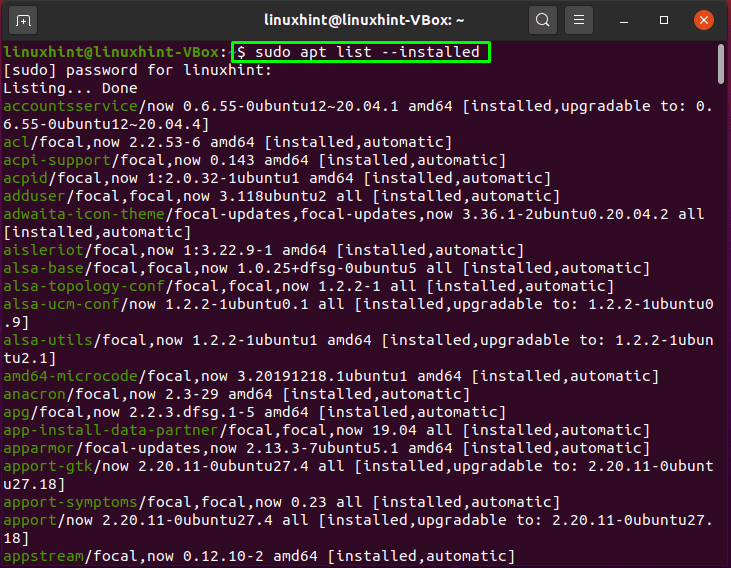731x568 pixels.
Task: Open the terminal search tool
Action: point(542,20)
